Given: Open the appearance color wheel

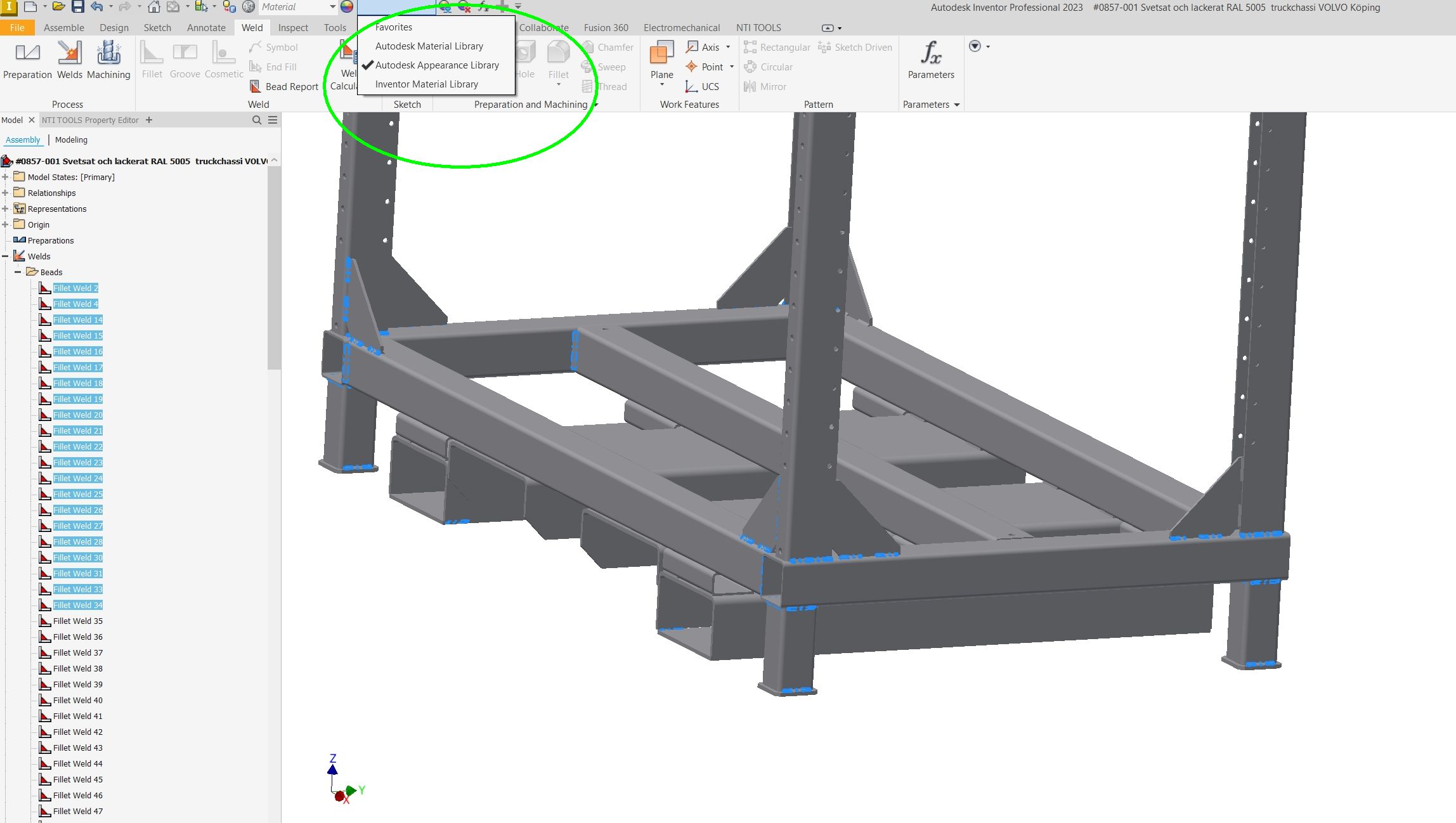Looking at the screenshot, I should point(346,7).
